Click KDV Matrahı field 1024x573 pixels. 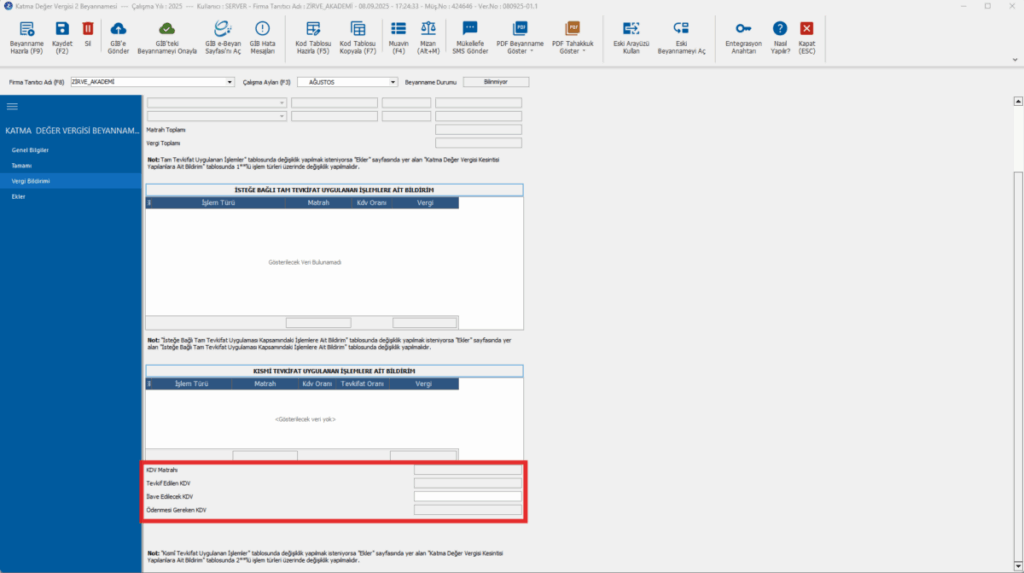tap(468, 470)
